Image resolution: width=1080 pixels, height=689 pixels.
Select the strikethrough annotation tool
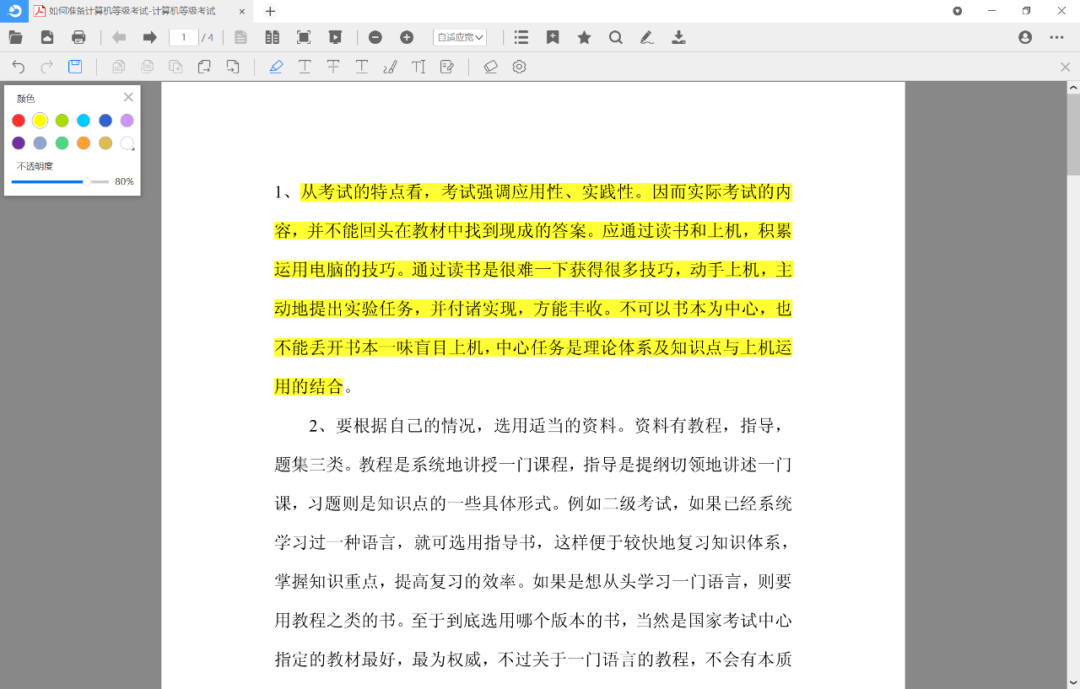click(x=333, y=67)
